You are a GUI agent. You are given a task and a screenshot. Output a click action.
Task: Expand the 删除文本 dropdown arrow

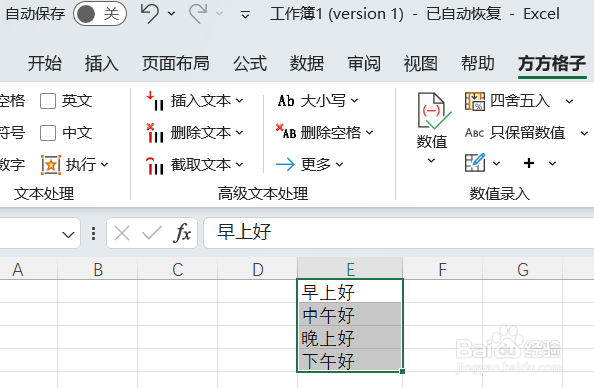coord(239,133)
